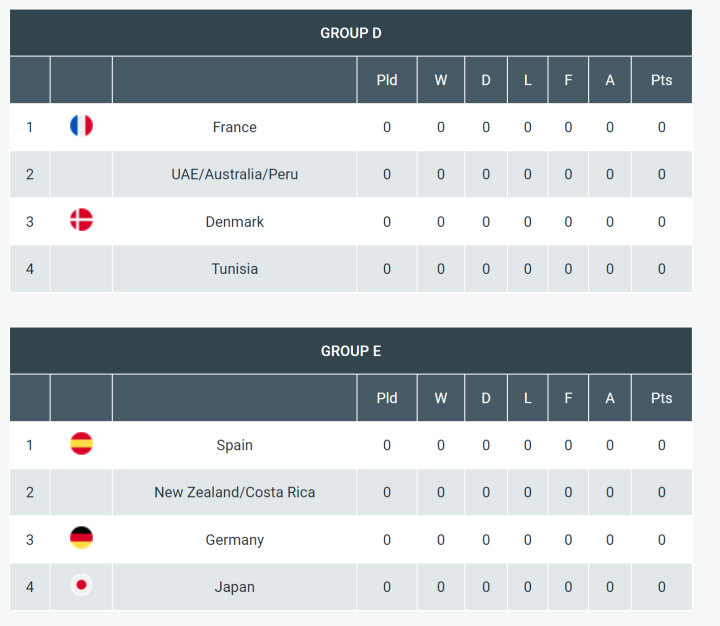Select UAE/Australia/Peru team entry
The width and height of the screenshot is (720, 626).
click(234, 174)
